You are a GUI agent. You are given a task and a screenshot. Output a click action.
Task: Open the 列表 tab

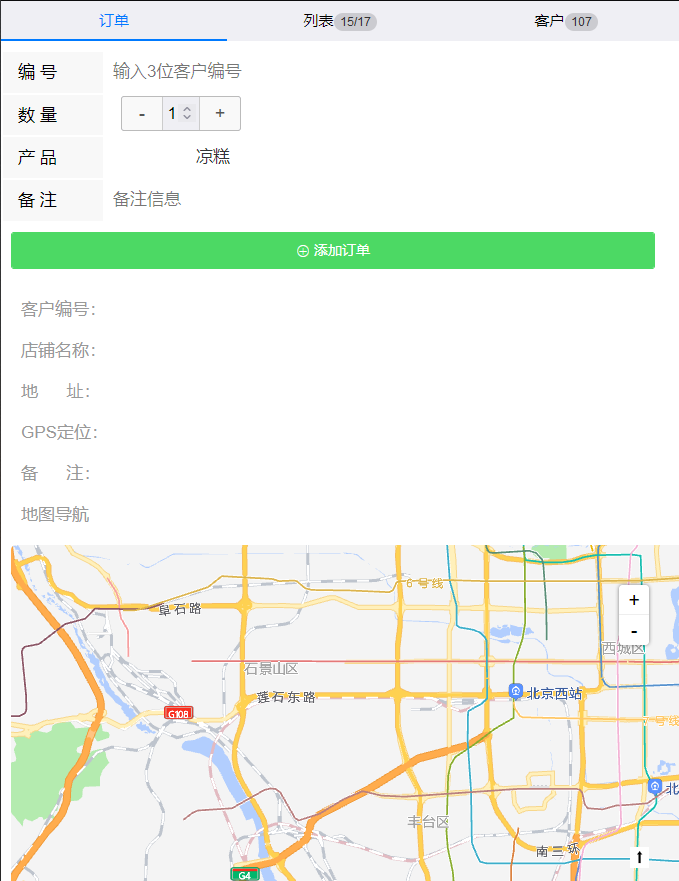tap(339, 21)
